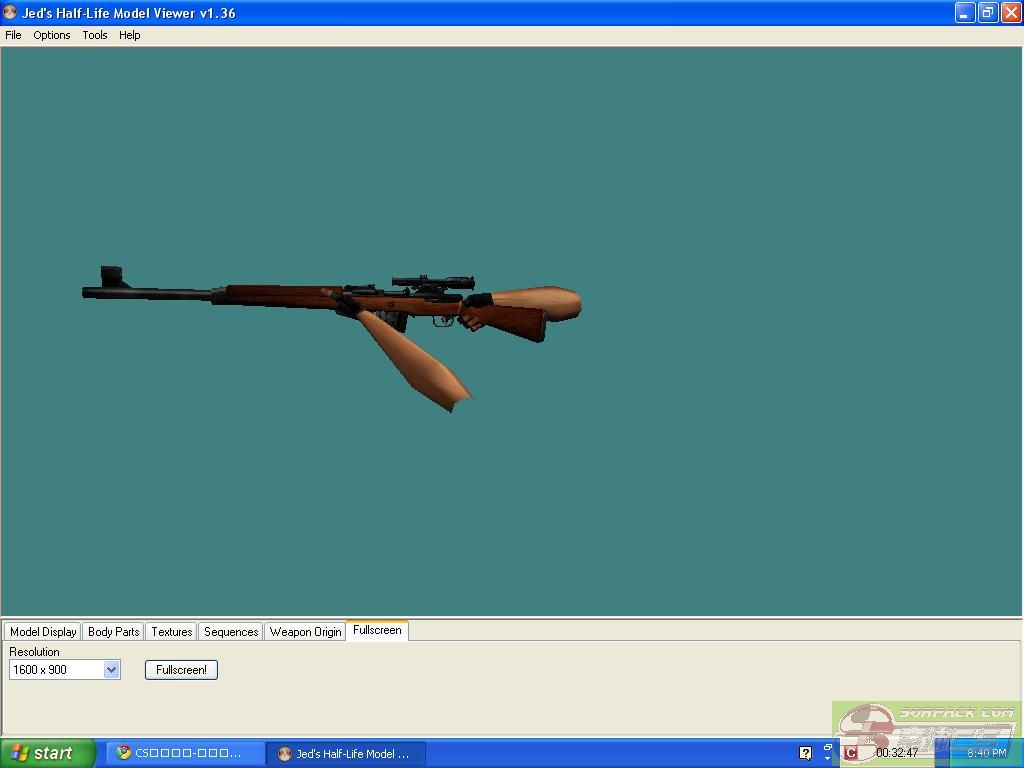This screenshot has height=768, width=1024.
Task: Click the 8:40 PM system clock
Action: point(987,753)
